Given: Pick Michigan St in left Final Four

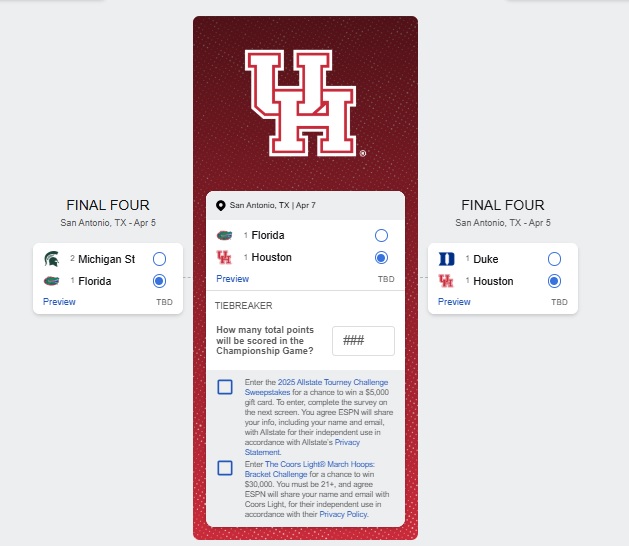Looking at the screenshot, I should click(159, 259).
